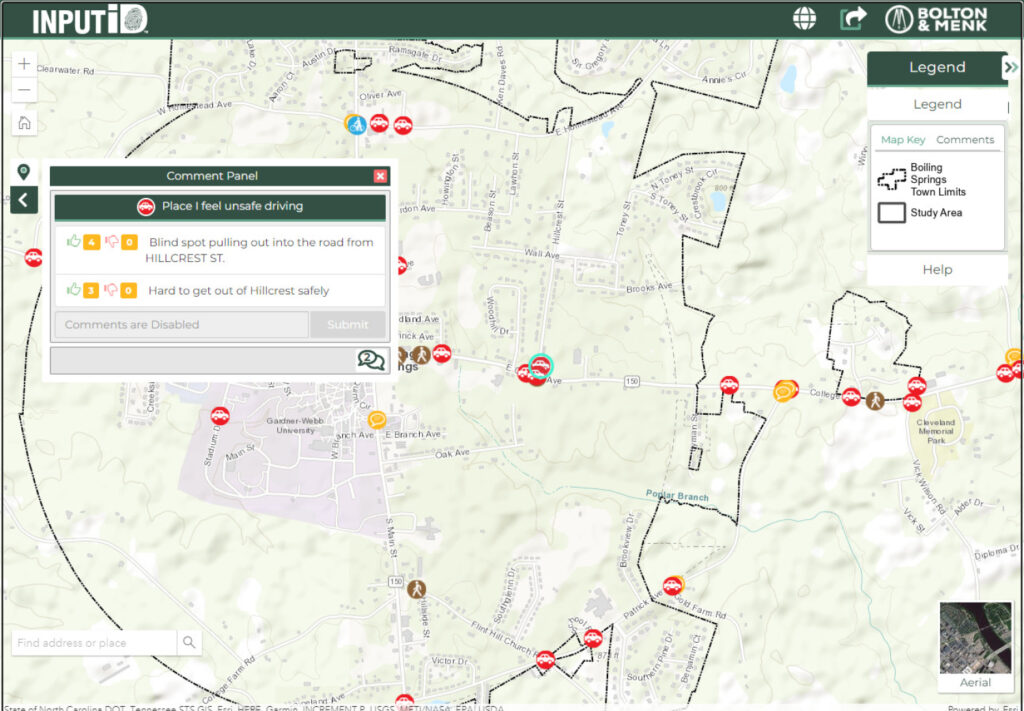Thumbs up the Blind spot comment
Screen dimensions: 1024x711
coord(74,242)
